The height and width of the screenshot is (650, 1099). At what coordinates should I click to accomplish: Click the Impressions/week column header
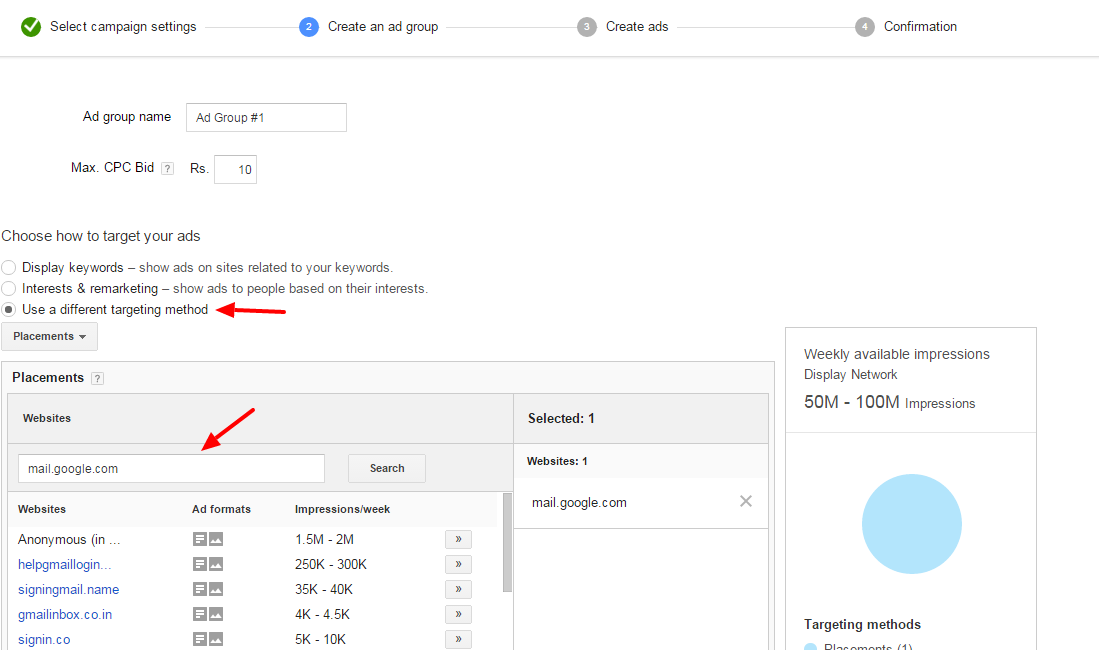[x=343, y=509]
